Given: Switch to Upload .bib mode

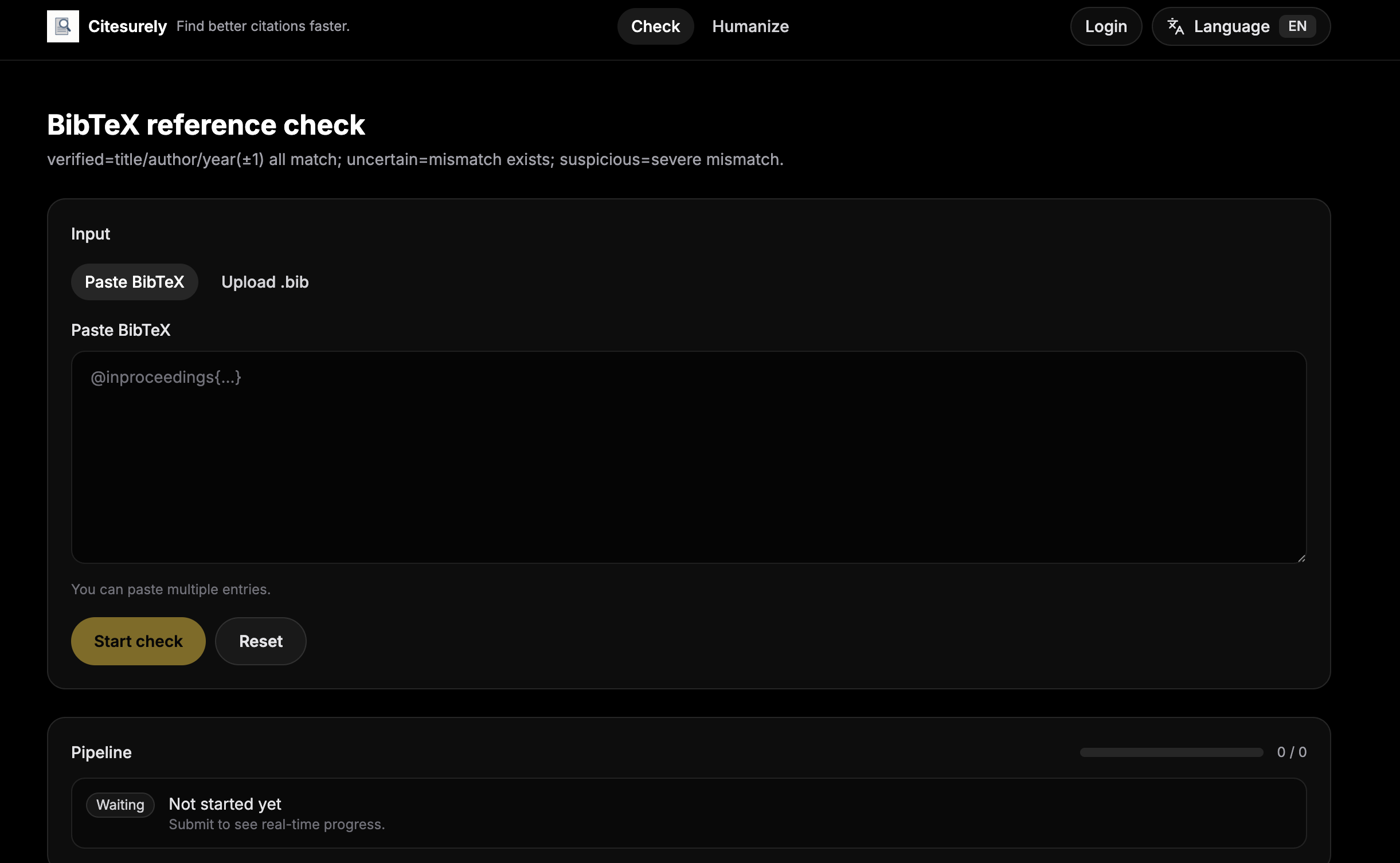Looking at the screenshot, I should tap(265, 282).
